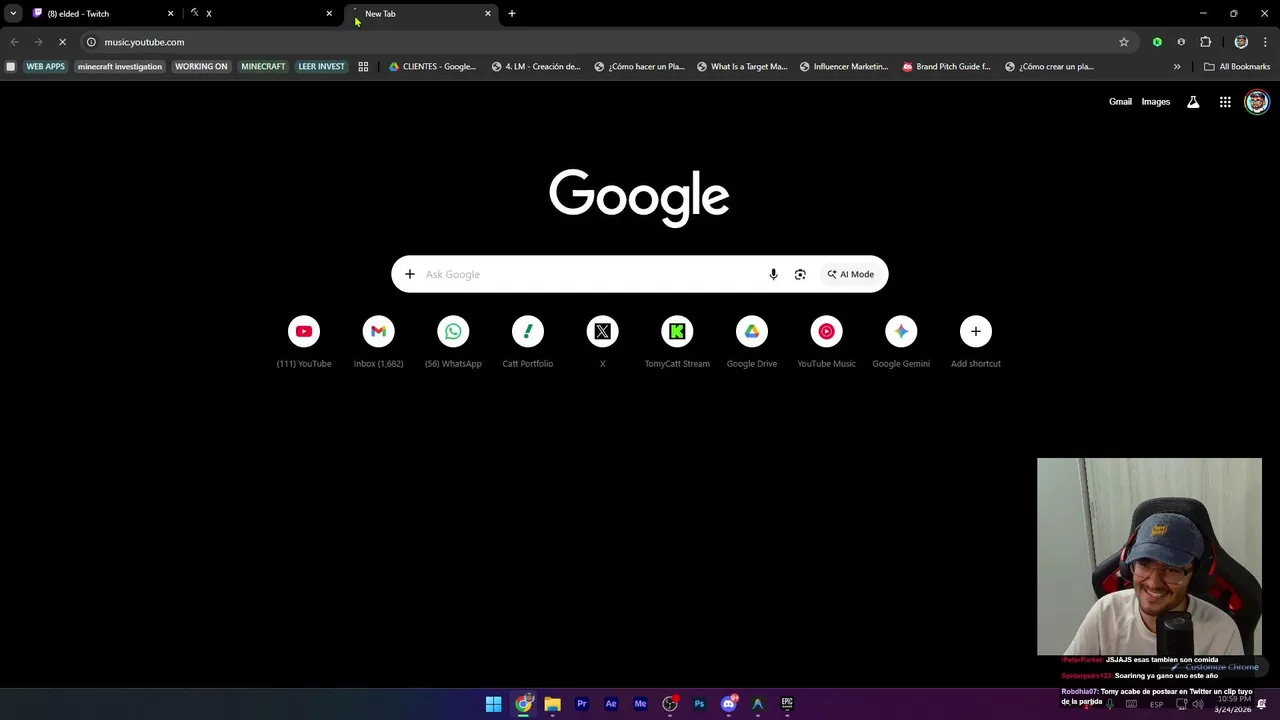Close the New Tab tab
This screenshot has width=1280, height=720.
pos(488,14)
